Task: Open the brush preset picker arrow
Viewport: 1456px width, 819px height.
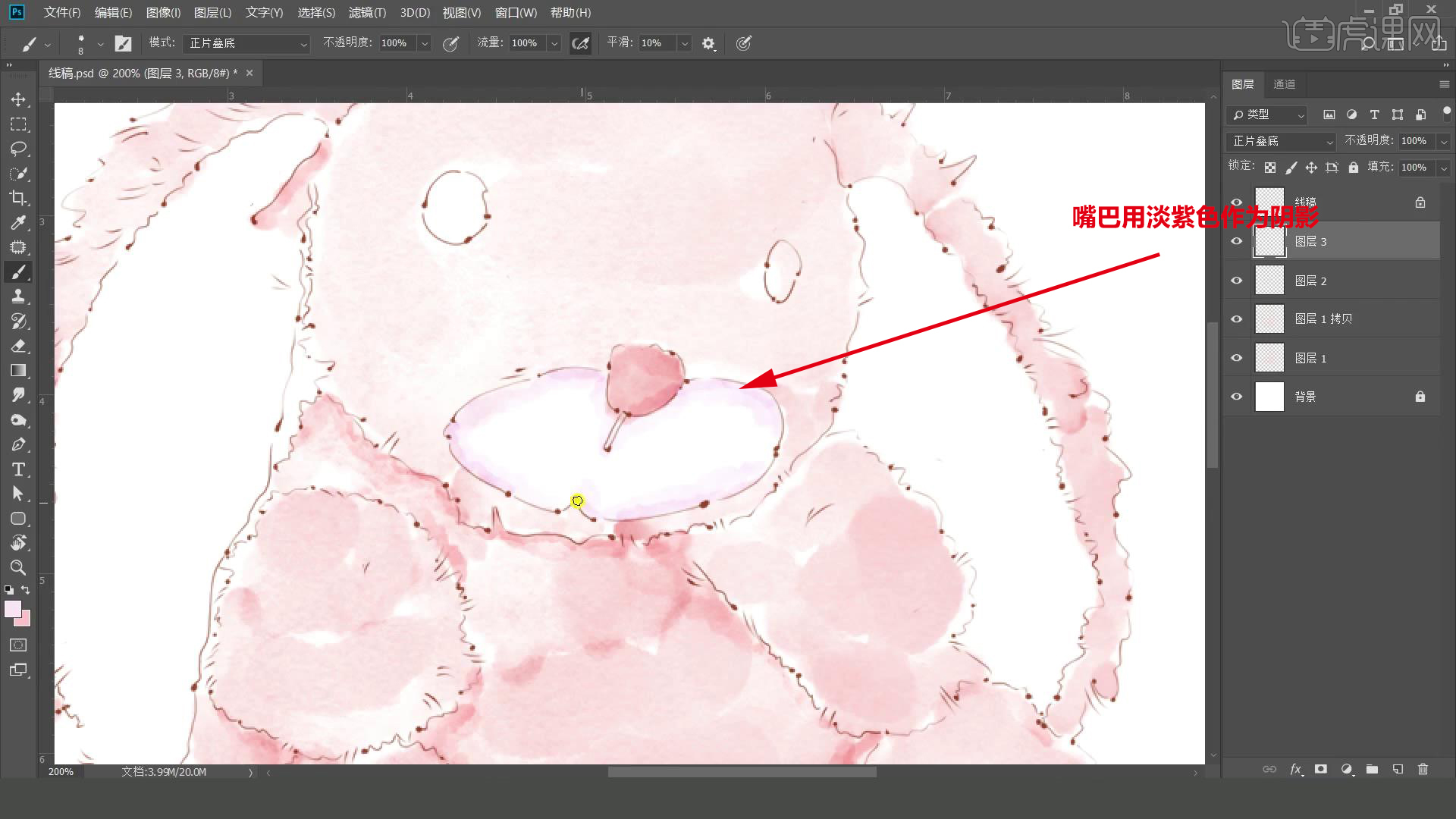Action: [100, 43]
